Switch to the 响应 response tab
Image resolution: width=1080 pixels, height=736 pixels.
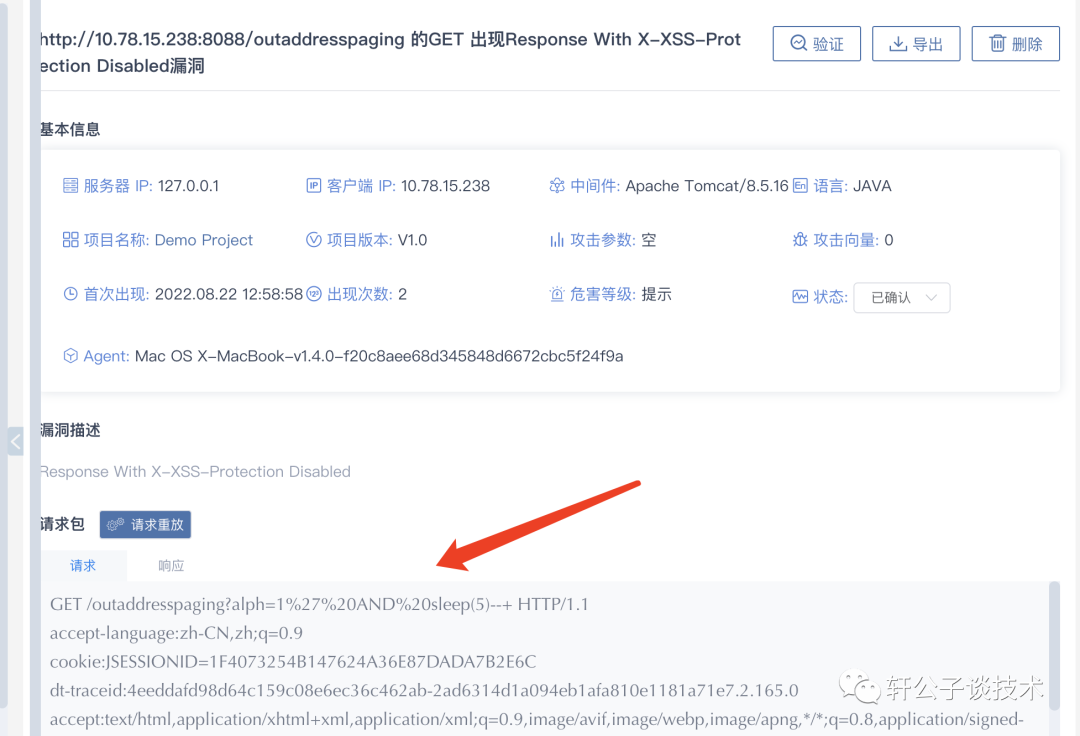point(171,565)
